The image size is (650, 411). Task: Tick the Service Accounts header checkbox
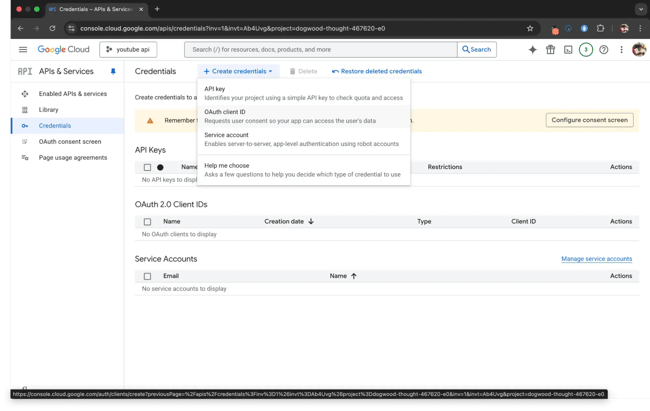click(x=147, y=276)
